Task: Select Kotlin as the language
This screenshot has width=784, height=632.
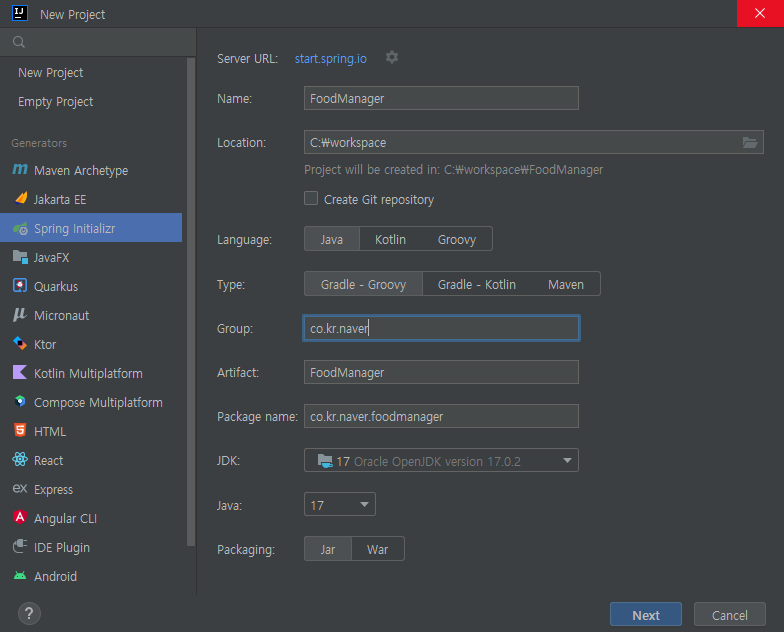Action: click(x=390, y=240)
